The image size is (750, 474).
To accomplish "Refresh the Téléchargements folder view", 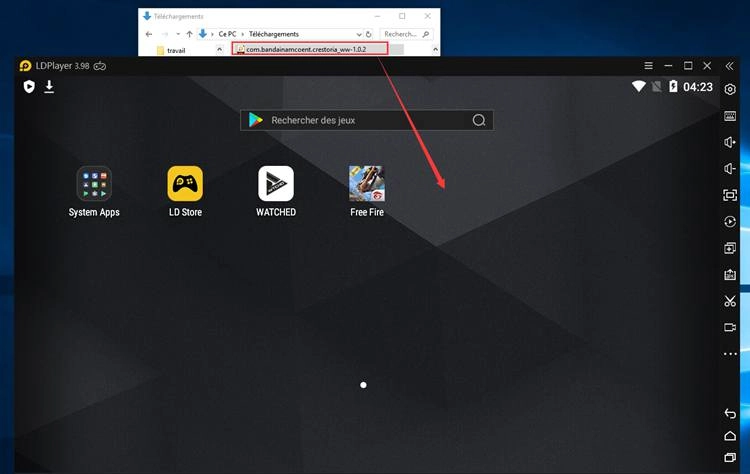I will [x=368, y=34].
